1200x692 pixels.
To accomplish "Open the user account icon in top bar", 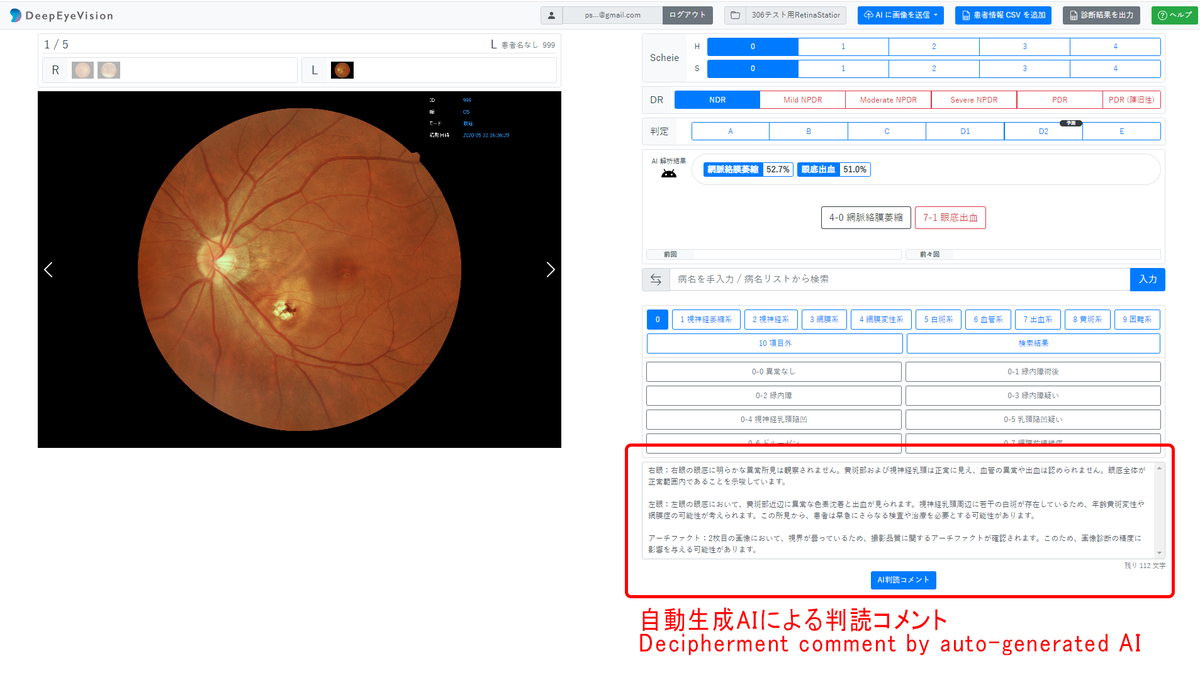I will (x=553, y=15).
